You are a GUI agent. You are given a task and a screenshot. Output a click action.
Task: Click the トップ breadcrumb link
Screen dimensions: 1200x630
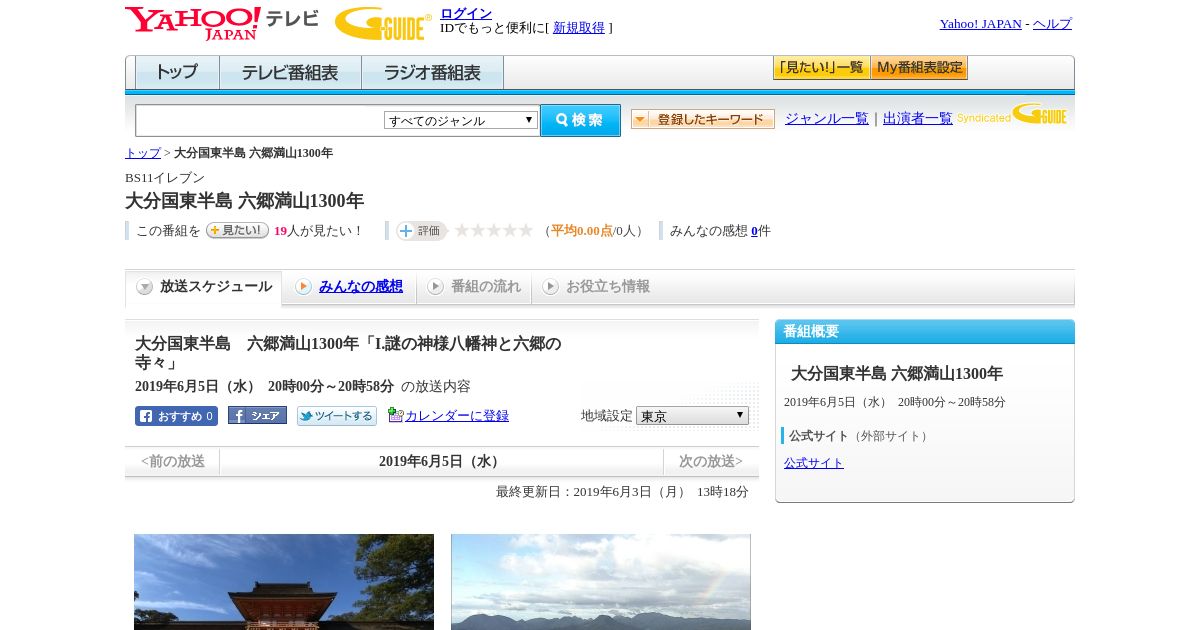pyautogui.click(x=143, y=153)
